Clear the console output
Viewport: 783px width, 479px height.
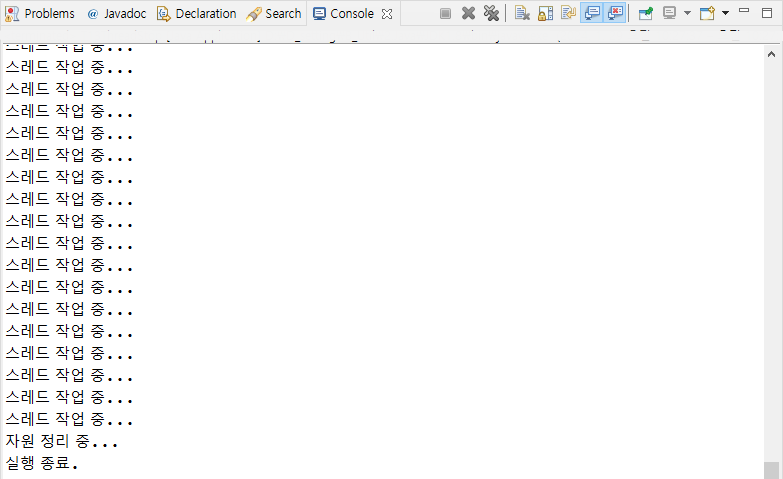[x=522, y=13]
